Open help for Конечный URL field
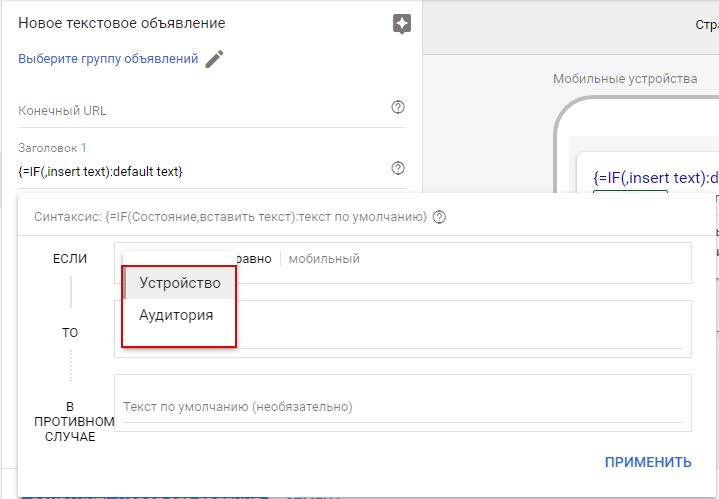Viewport: 719px width, 499px height. click(398, 107)
